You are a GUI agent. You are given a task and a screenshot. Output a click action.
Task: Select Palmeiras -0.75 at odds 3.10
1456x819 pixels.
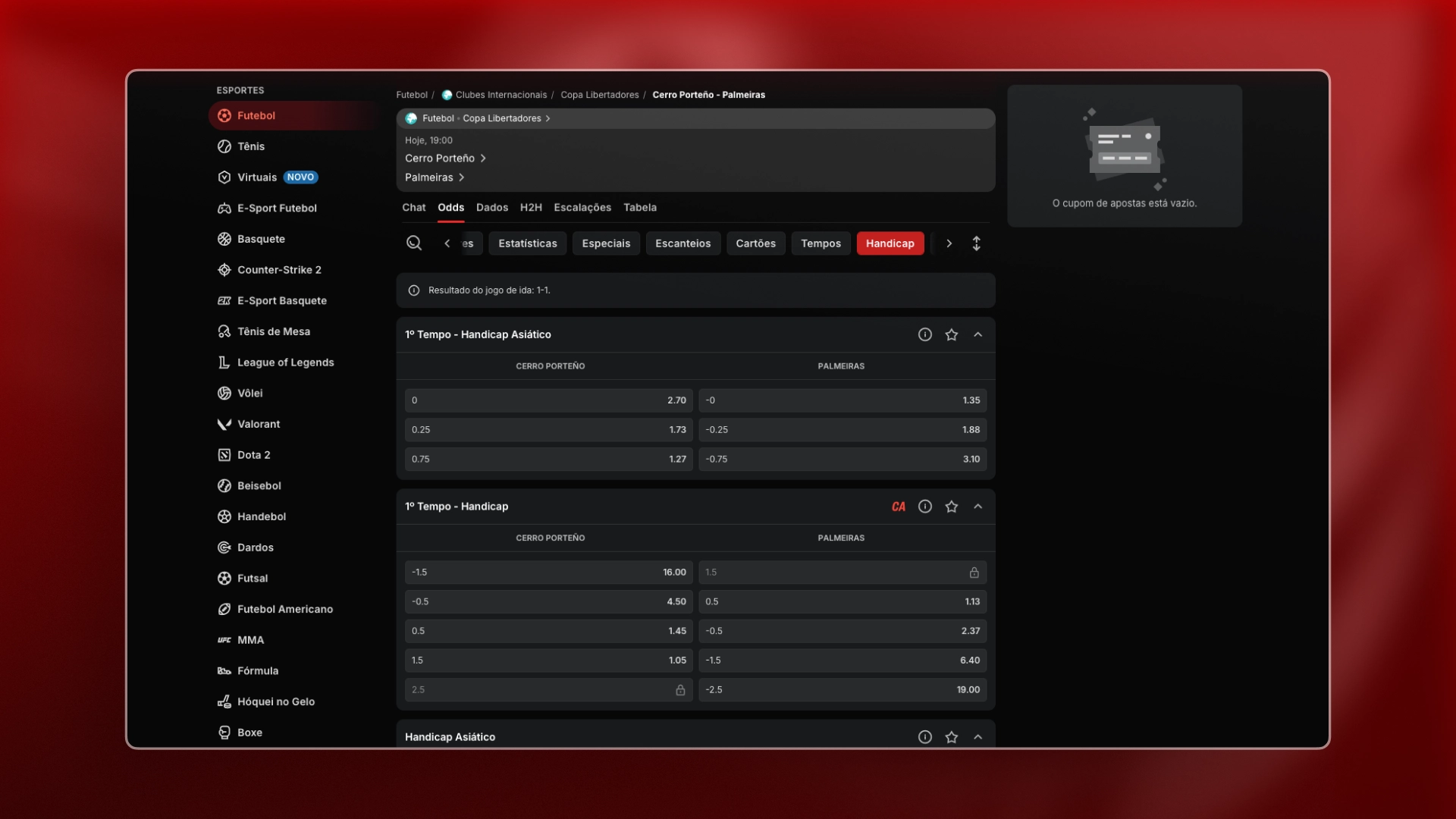[x=843, y=460]
